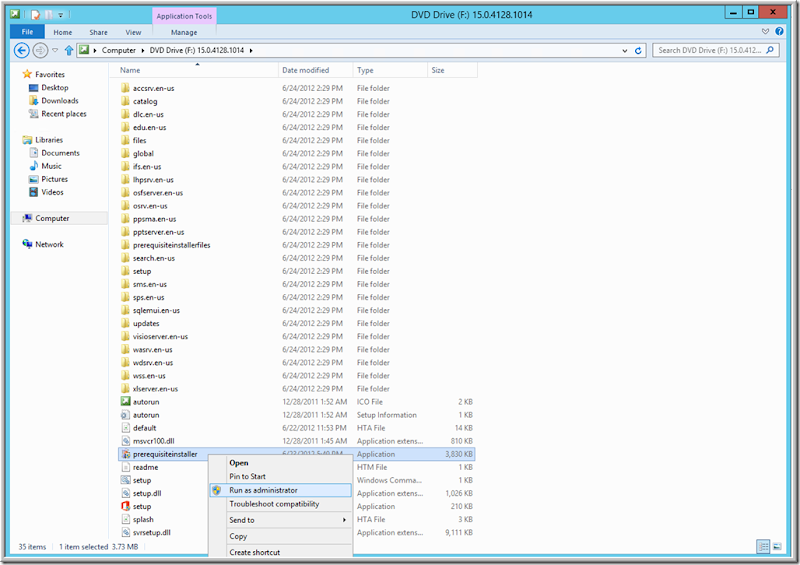
Task: Select the xlserver.en-us folder
Action: coord(155,389)
